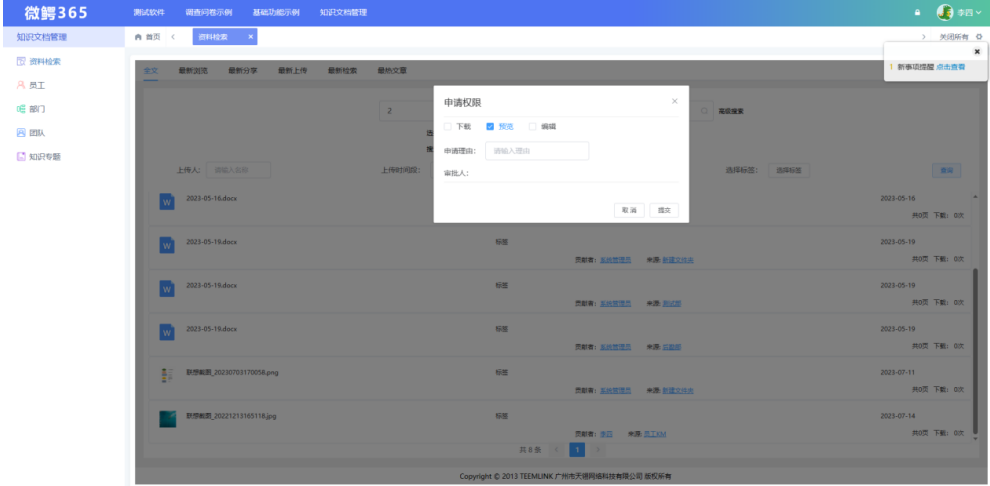Click the 资料检索 sidebar icon
990x486 pixels.
[21, 62]
